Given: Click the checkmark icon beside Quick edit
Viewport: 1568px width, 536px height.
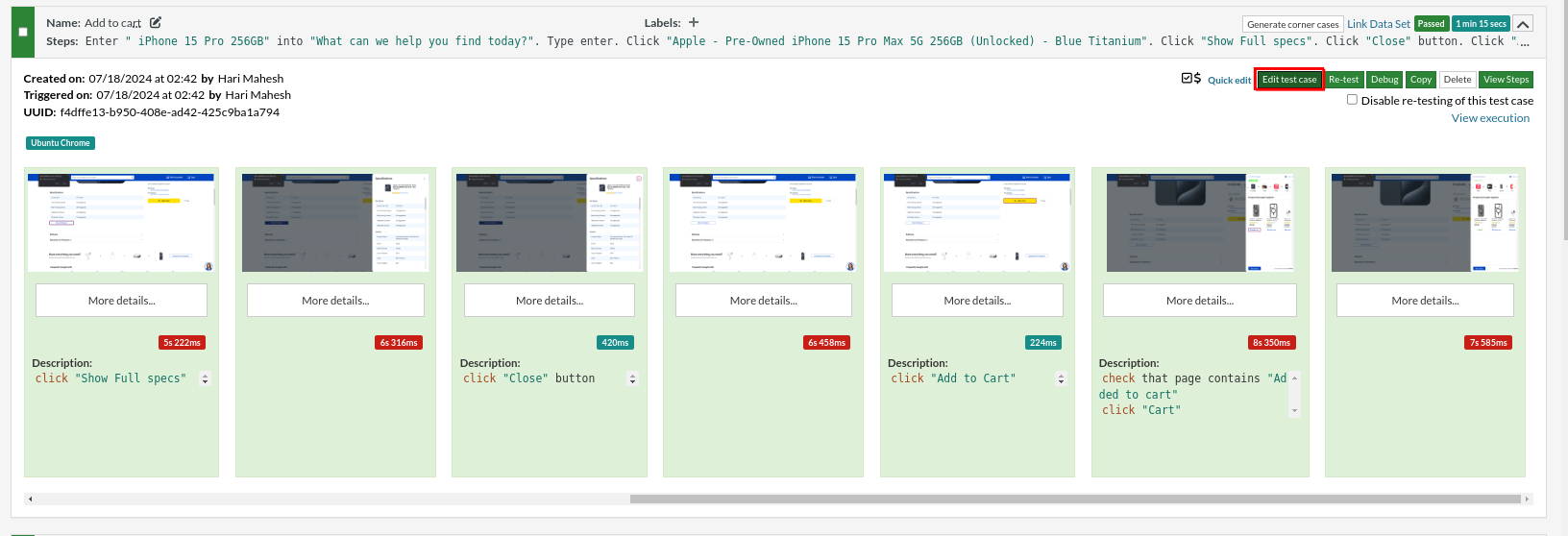Looking at the screenshot, I should click(1187, 79).
